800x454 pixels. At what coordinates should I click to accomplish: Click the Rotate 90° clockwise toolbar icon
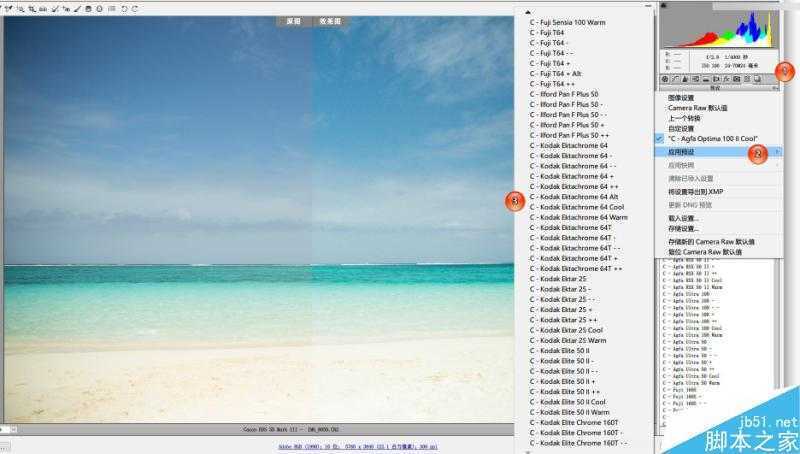(x=135, y=9)
